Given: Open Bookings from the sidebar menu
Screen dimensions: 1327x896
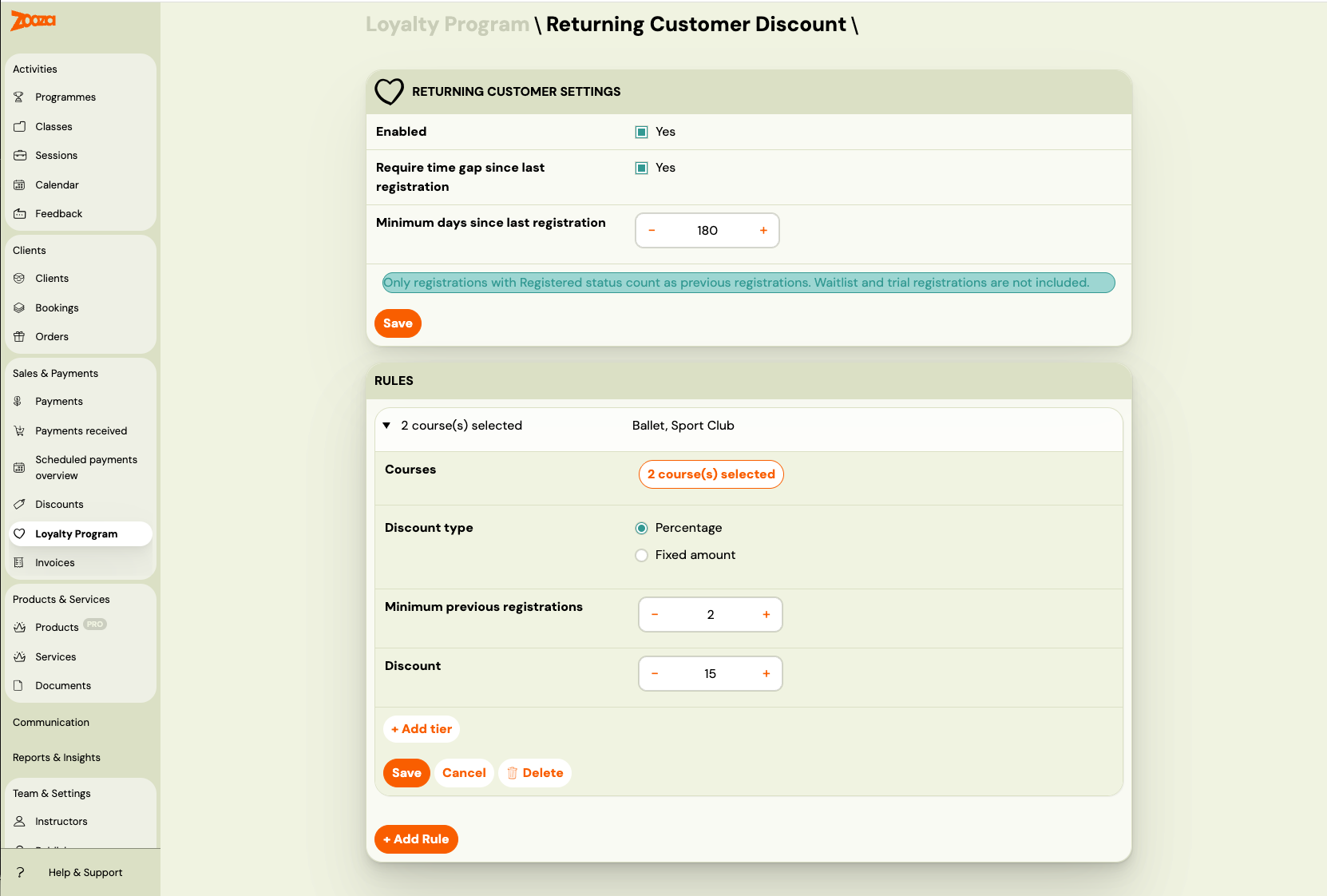Looking at the screenshot, I should point(19,307).
